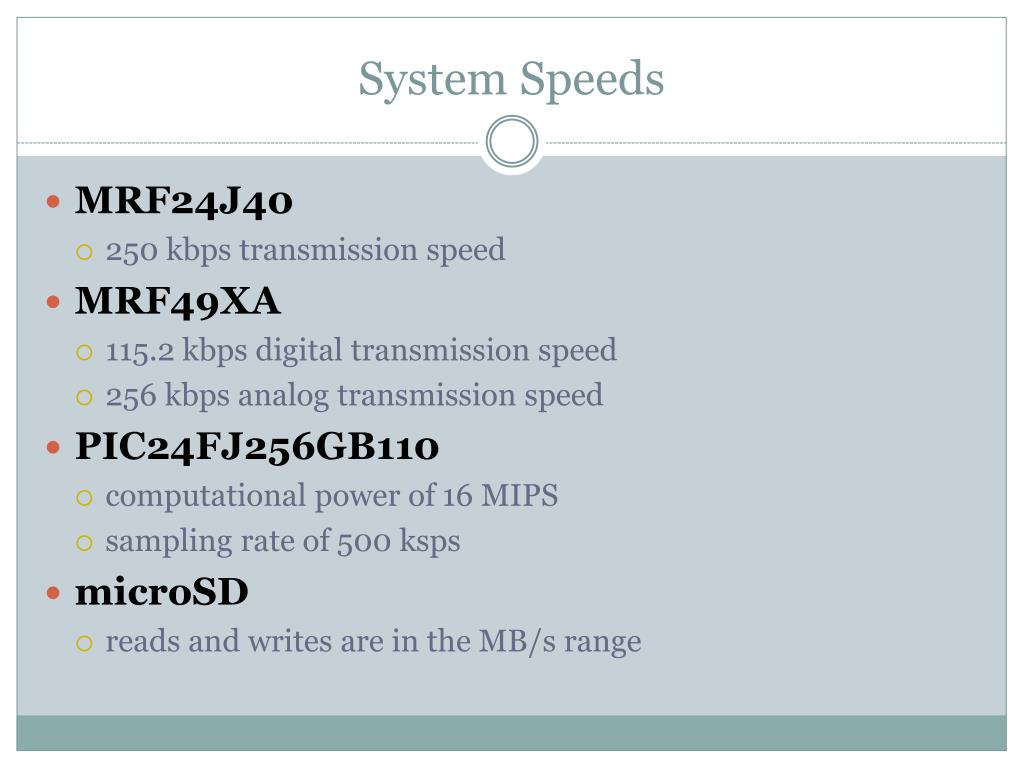This screenshot has width=1024, height=768.
Task: Click the sampling rate of 500 ksps line
Action: point(283,542)
